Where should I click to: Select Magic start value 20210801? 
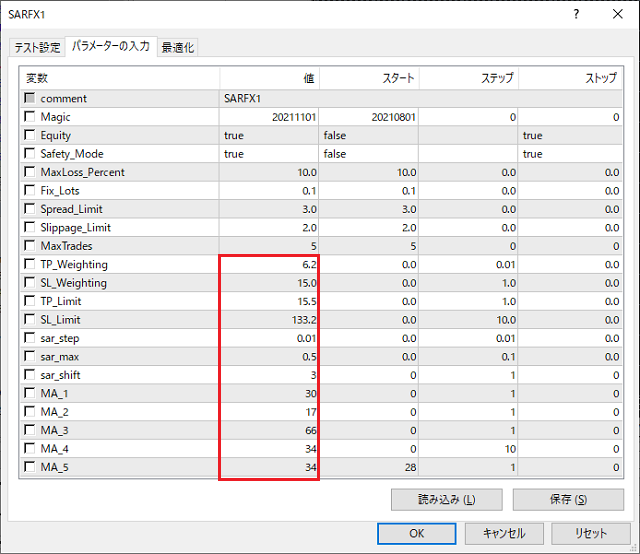(x=369, y=117)
